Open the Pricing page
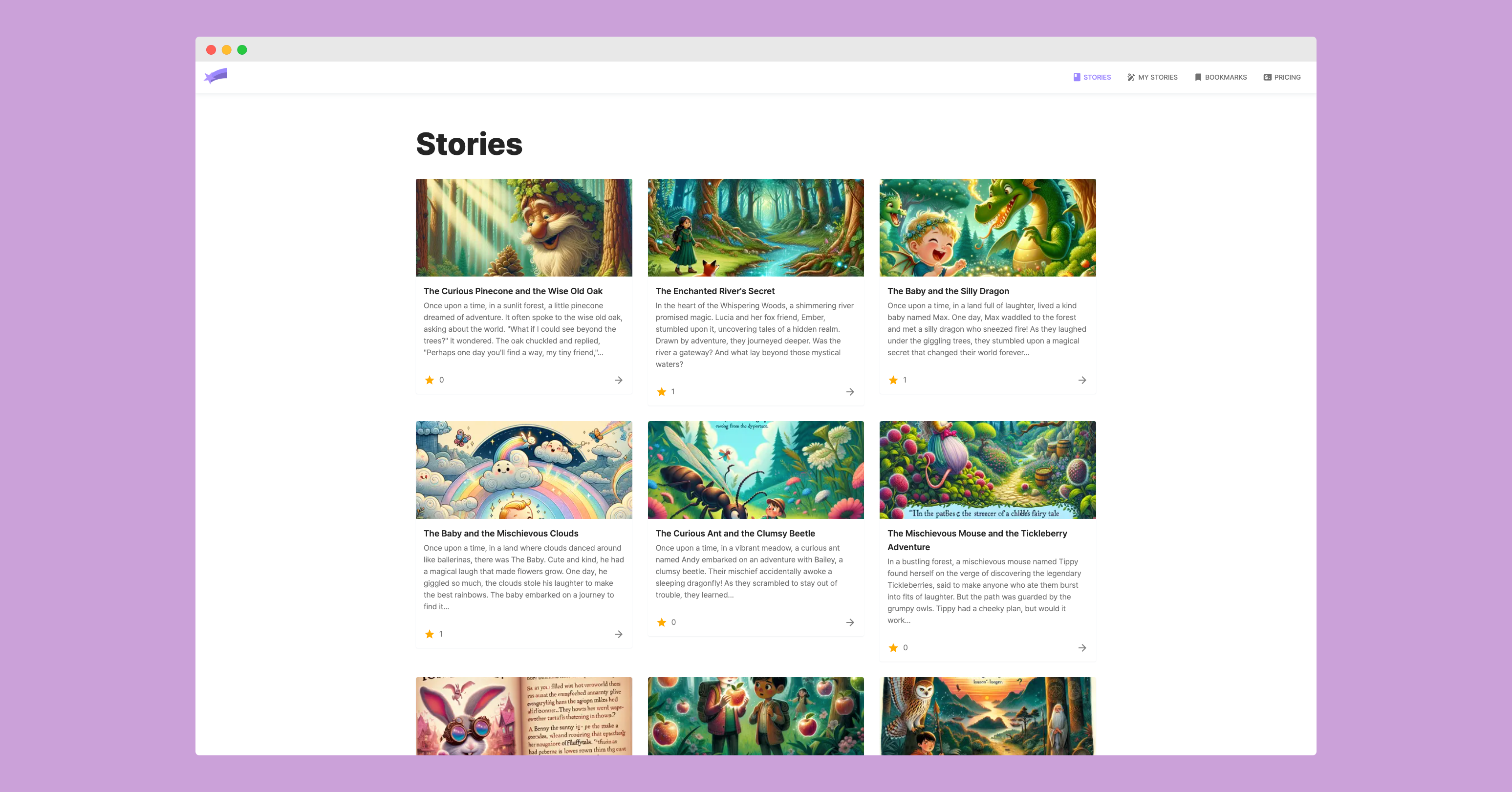1512x792 pixels. [1282, 77]
